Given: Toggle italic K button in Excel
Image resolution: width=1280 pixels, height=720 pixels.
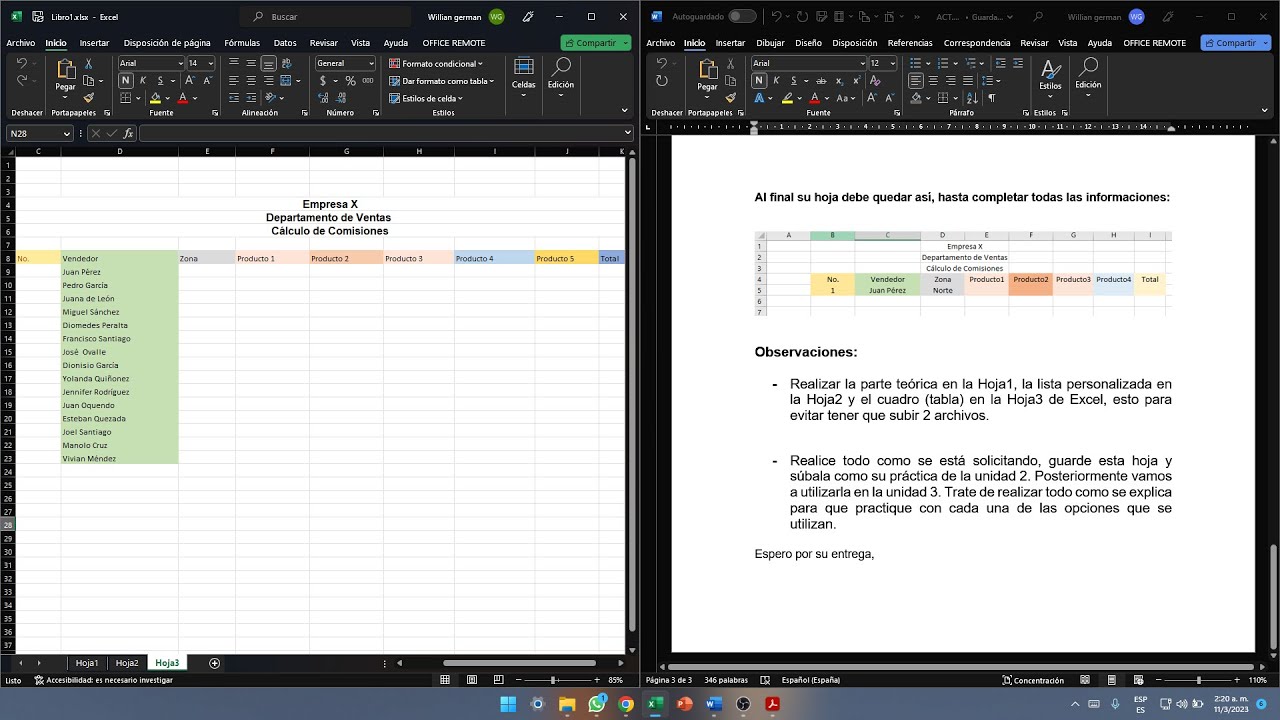Looking at the screenshot, I should click(143, 81).
